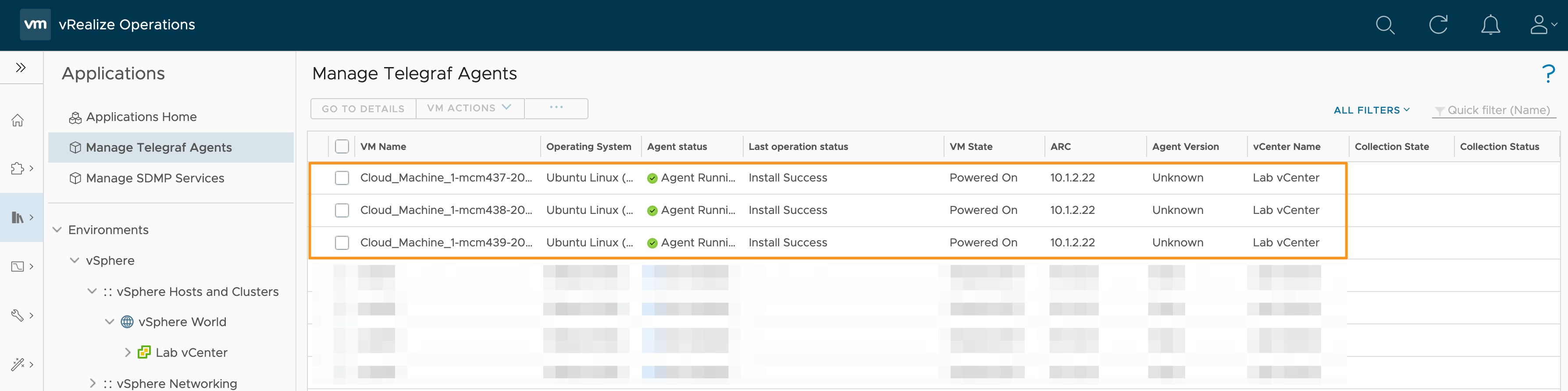Screen dimensions: 1568x391
Task: Open the notifications bell icon
Action: coord(1490,25)
